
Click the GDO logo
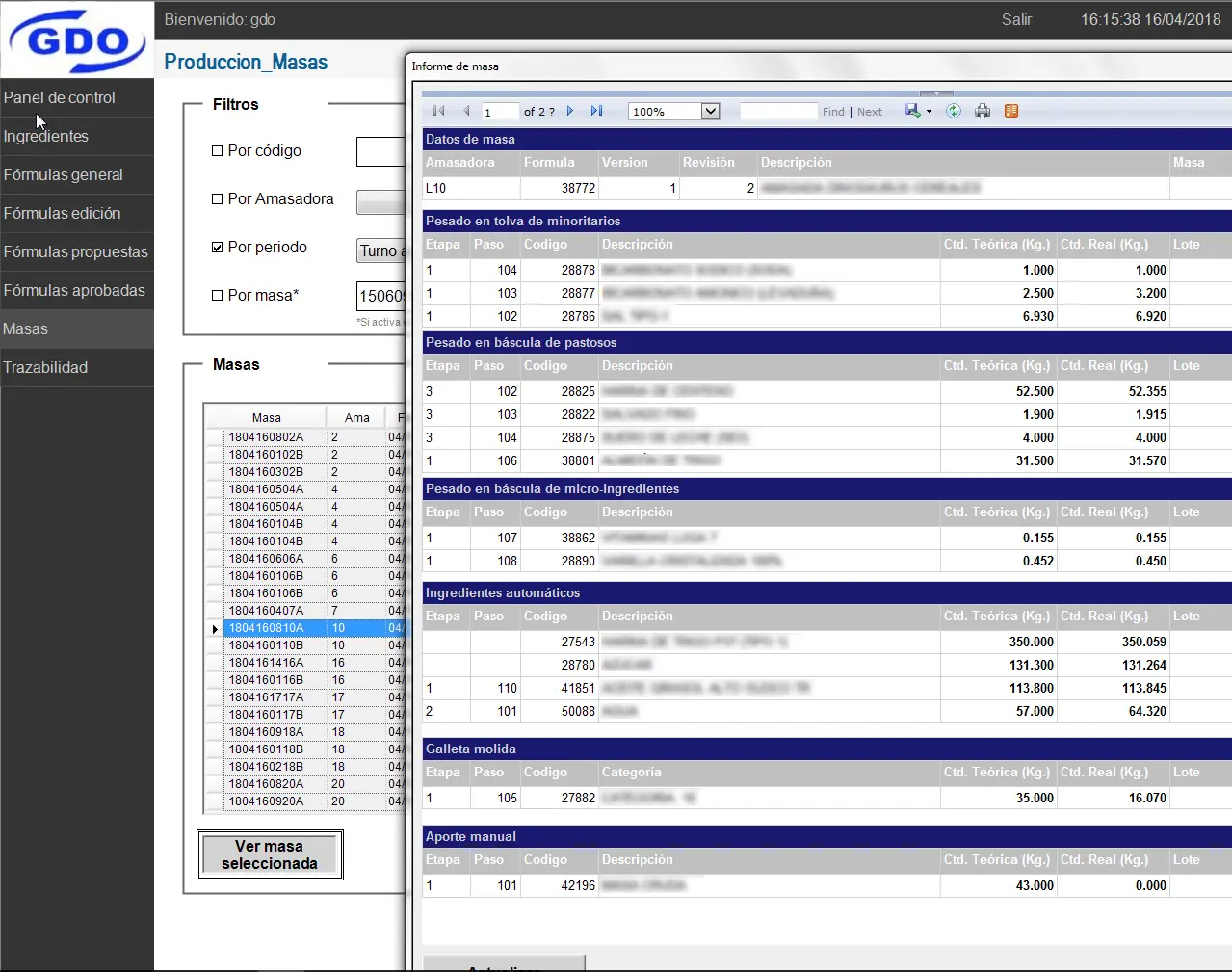click(77, 40)
